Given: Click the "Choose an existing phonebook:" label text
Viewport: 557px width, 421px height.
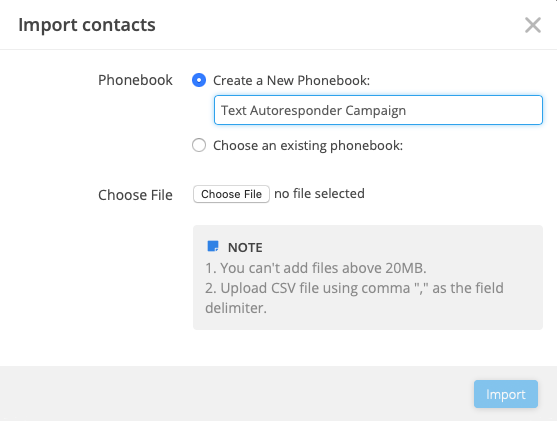Looking at the screenshot, I should (x=308, y=146).
